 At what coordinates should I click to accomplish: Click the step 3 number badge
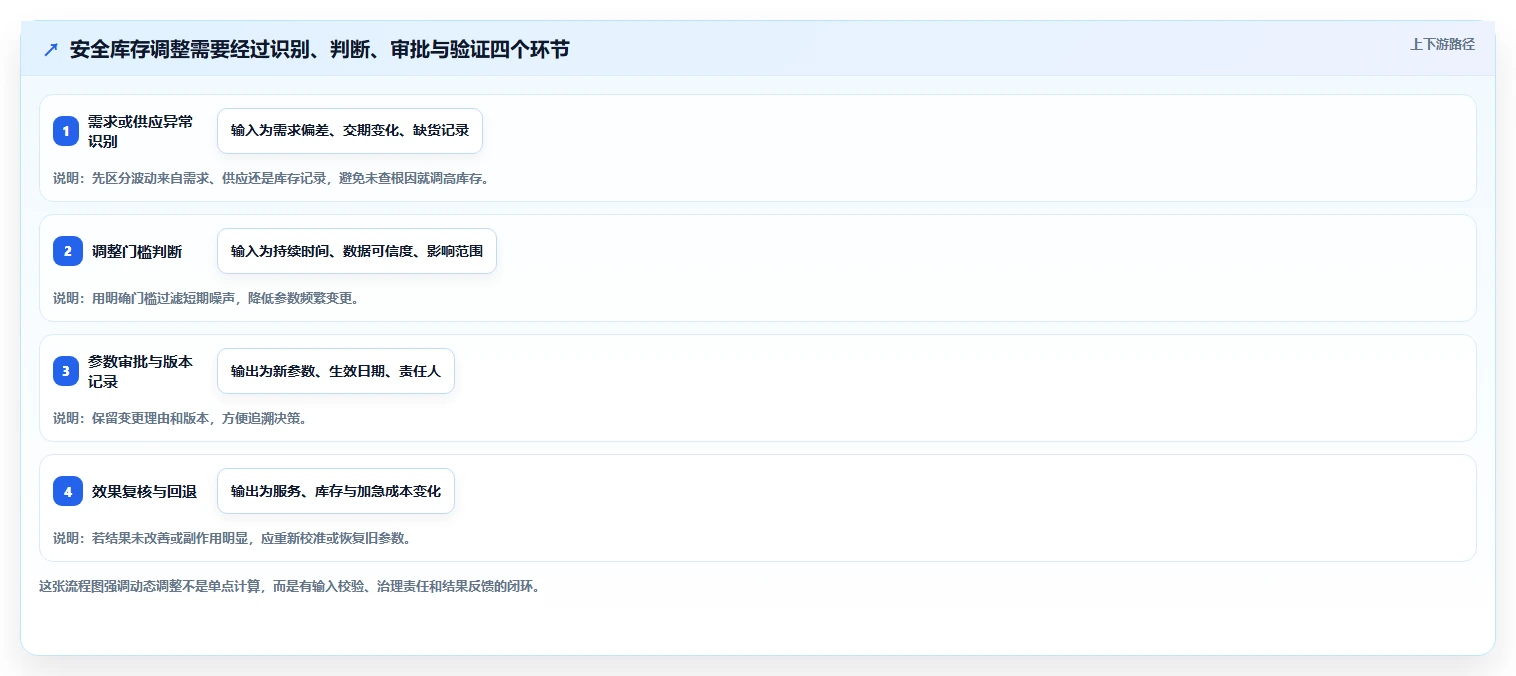coord(66,371)
